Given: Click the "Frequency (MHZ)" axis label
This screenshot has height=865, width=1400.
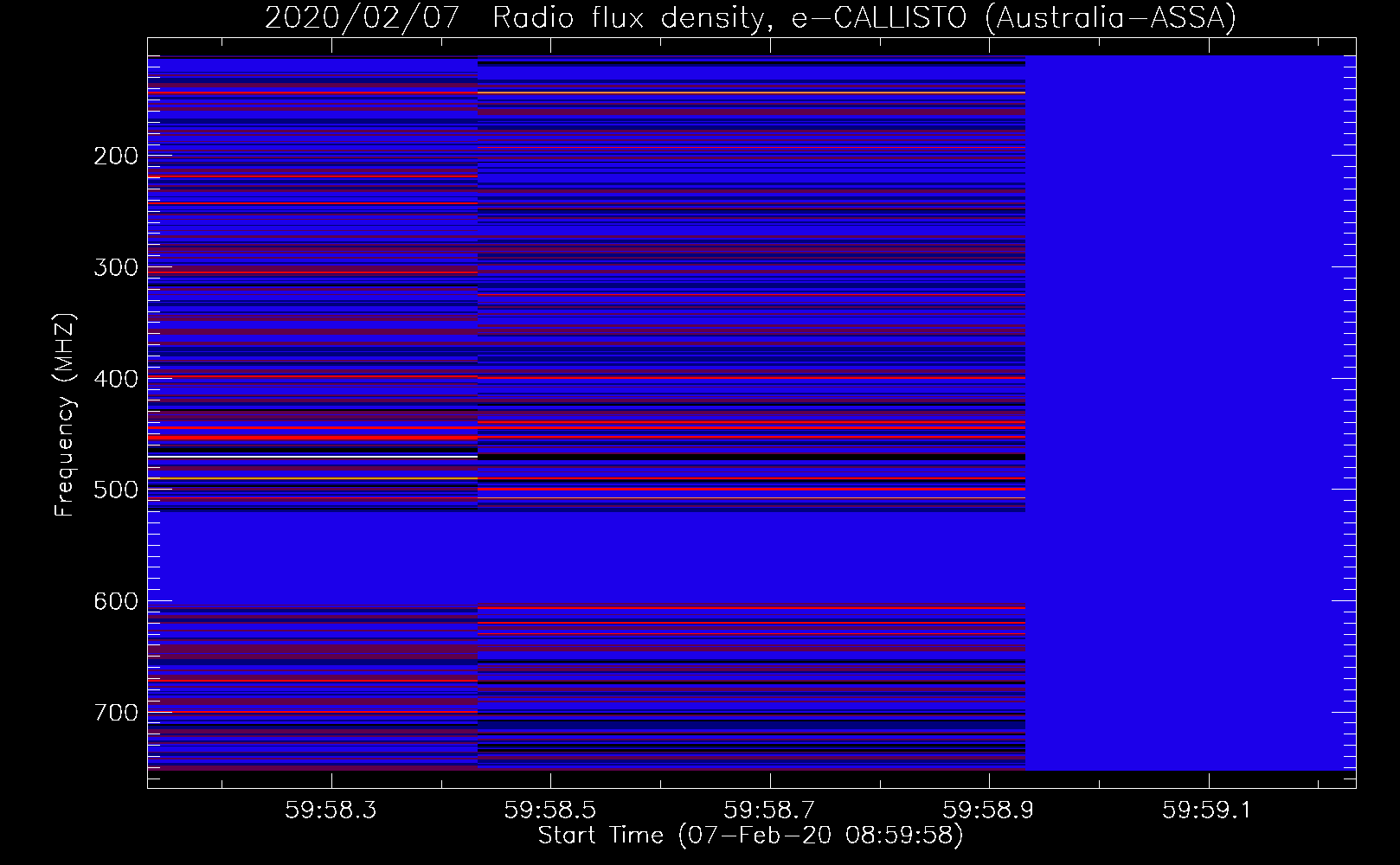Looking at the screenshot, I should click(x=65, y=415).
